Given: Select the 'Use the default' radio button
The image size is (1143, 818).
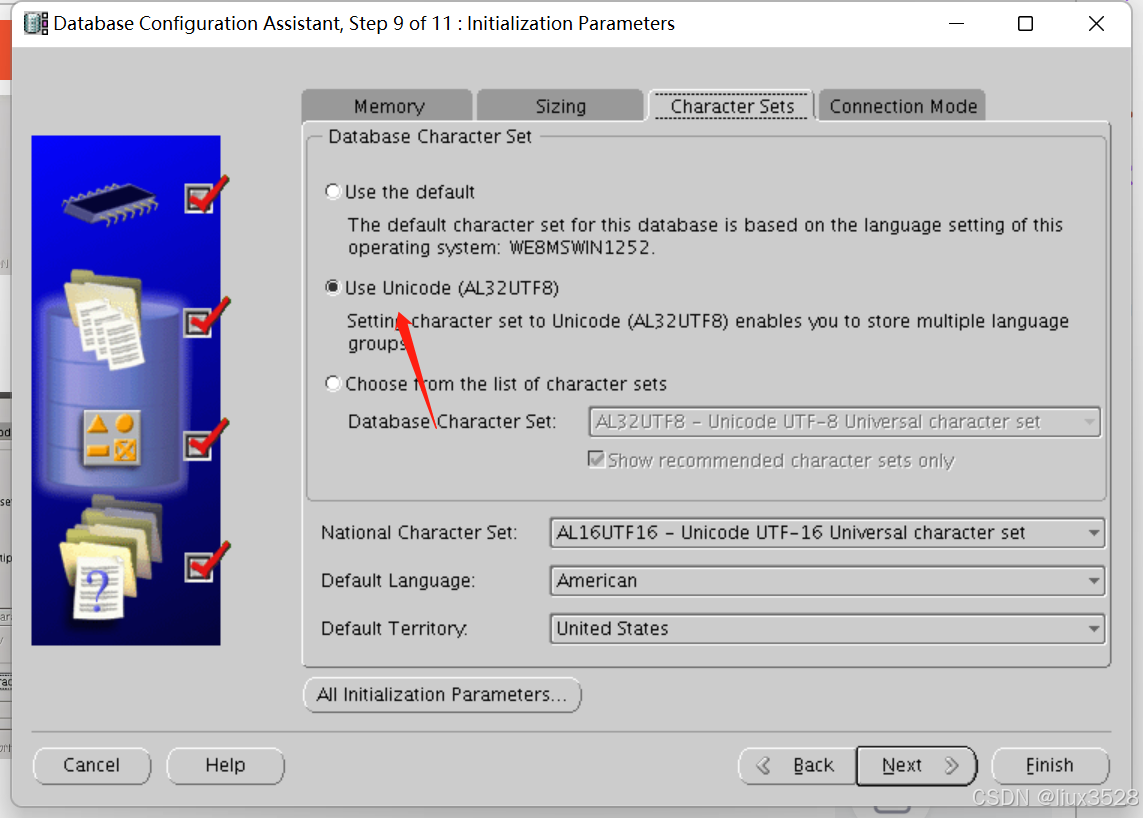Looking at the screenshot, I should 333,192.
